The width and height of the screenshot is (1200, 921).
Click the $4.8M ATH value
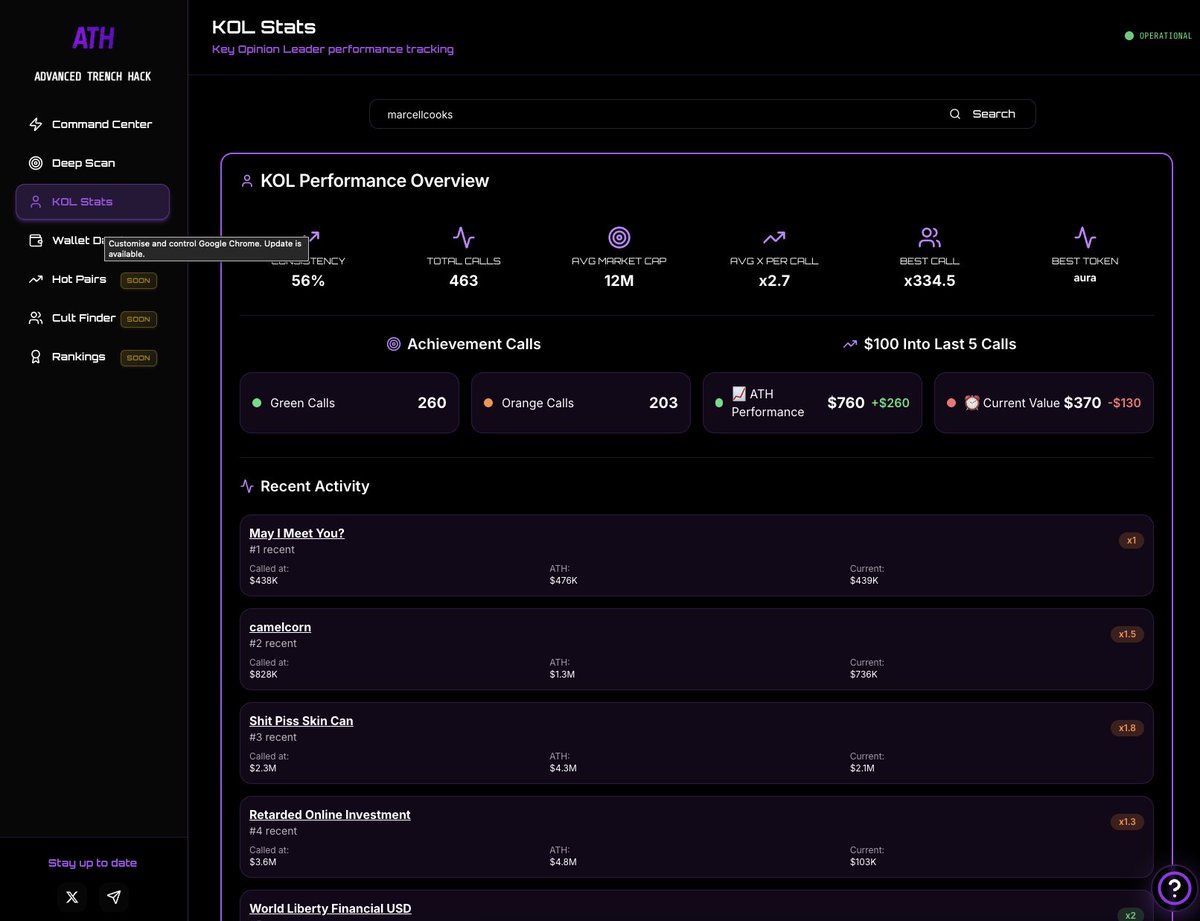[563, 862]
